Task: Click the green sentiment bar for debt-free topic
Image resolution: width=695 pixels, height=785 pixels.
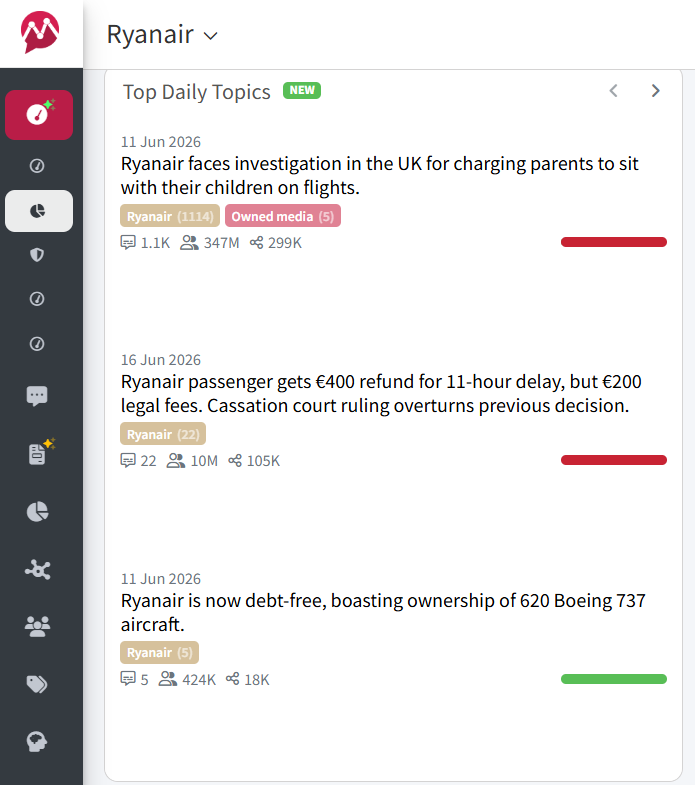Action: [614, 679]
